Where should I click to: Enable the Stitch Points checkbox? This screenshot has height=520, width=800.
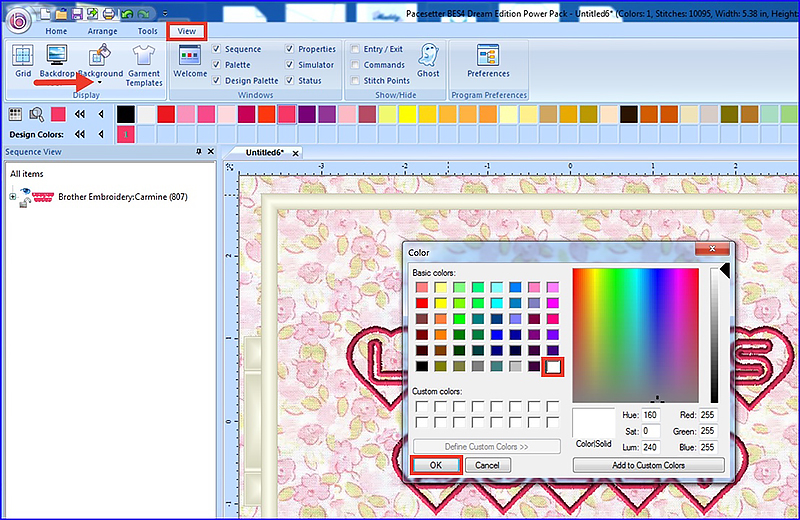(x=356, y=80)
